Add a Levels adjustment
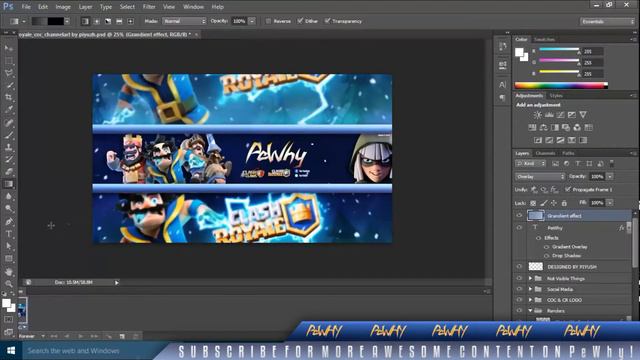640x360 pixels. click(549, 115)
